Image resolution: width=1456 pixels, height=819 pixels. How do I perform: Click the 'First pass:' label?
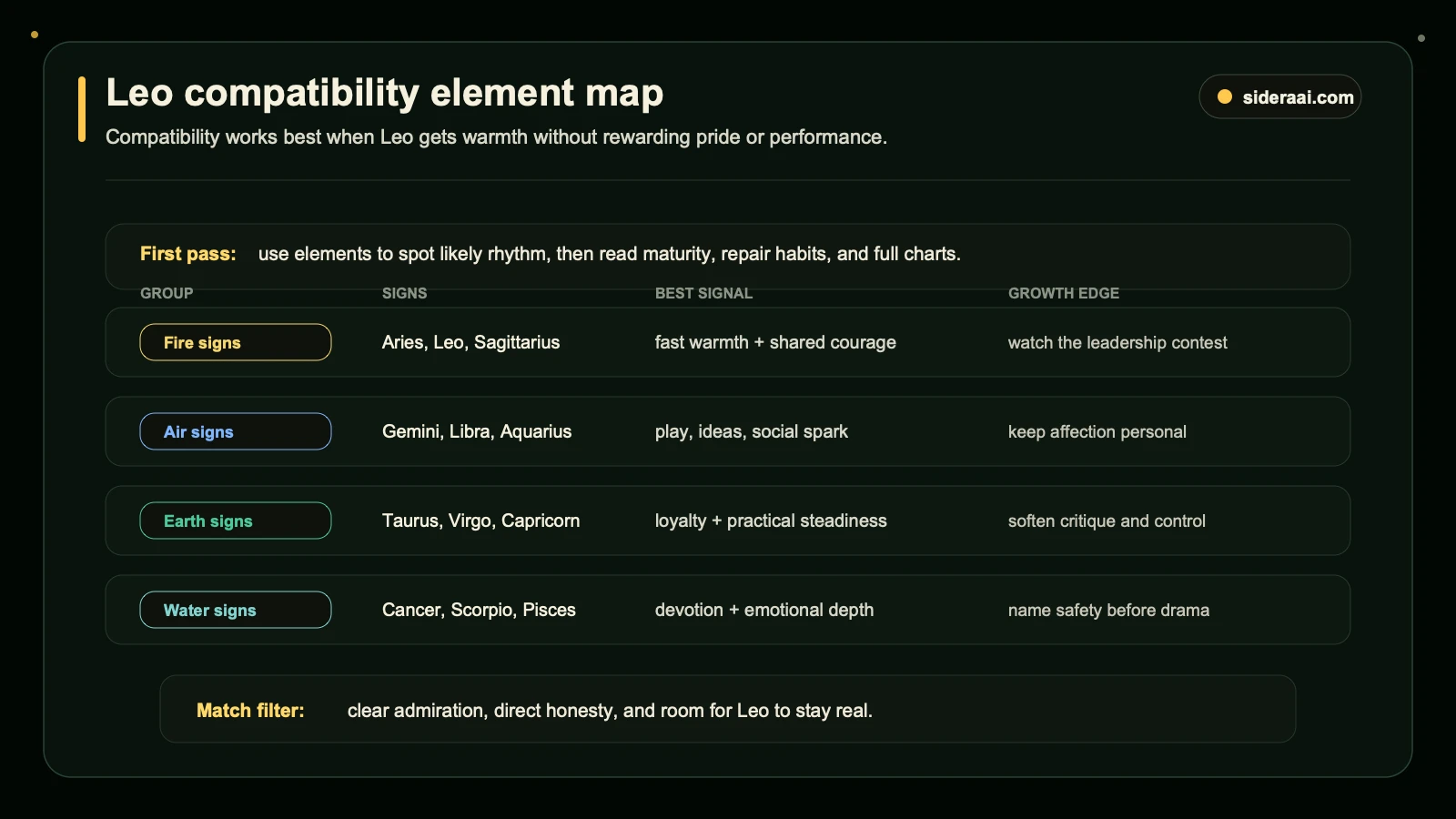pos(188,254)
